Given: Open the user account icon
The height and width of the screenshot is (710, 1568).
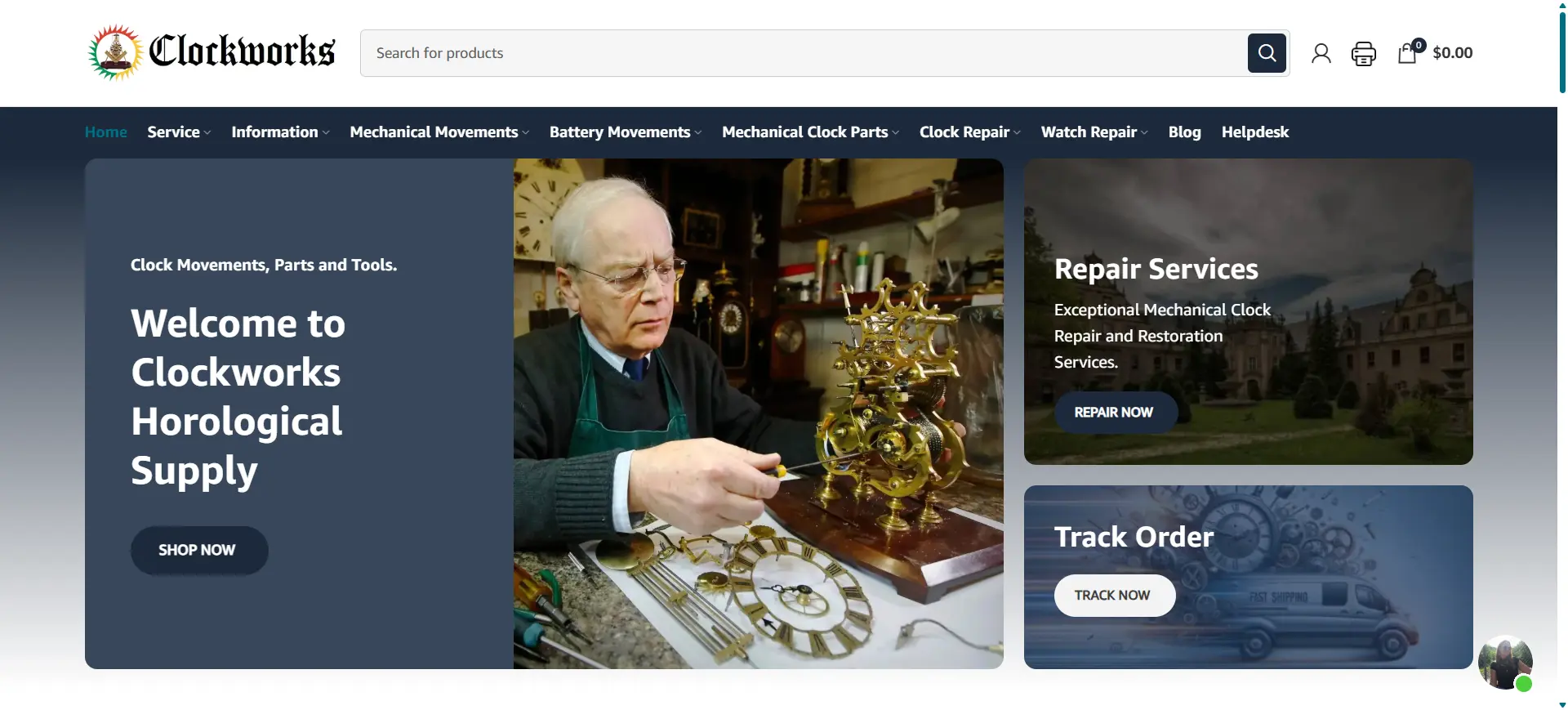Looking at the screenshot, I should pos(1321,53).
